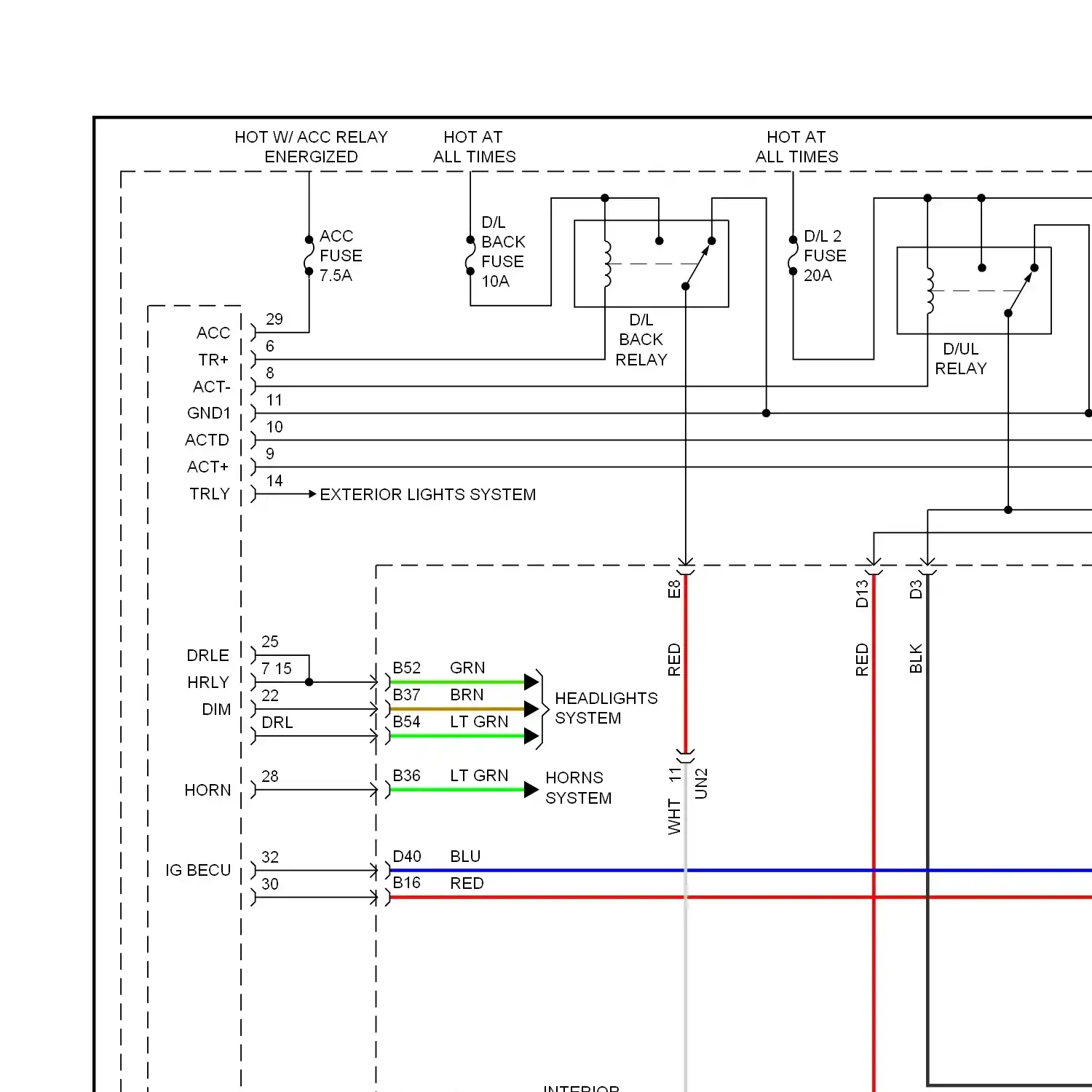The image size is (1092, 1092).
Task: Click the D/L BACK RELAY coil symbol
Action: tap(606, 264)
